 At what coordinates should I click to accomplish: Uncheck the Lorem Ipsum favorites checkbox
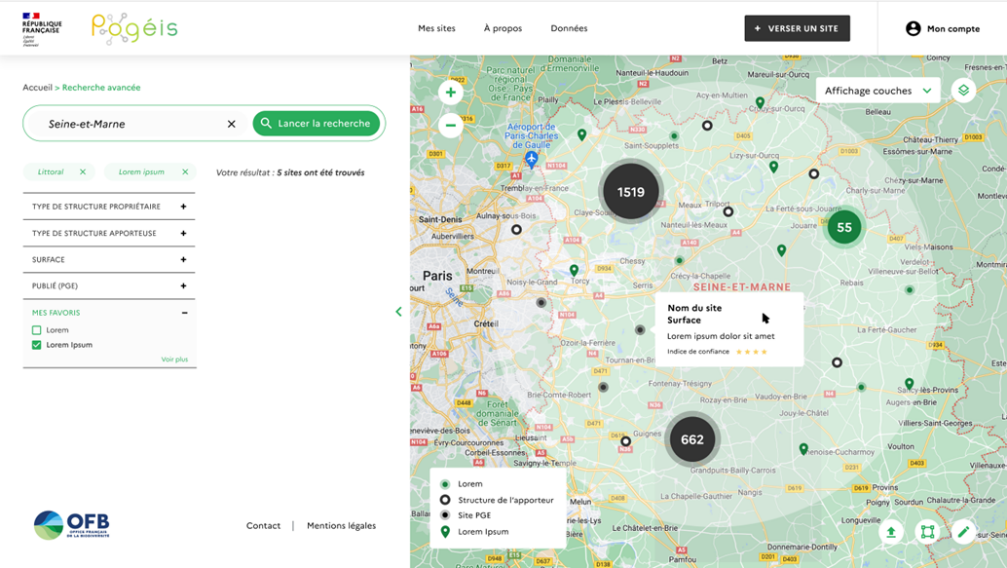coord(37,345)
